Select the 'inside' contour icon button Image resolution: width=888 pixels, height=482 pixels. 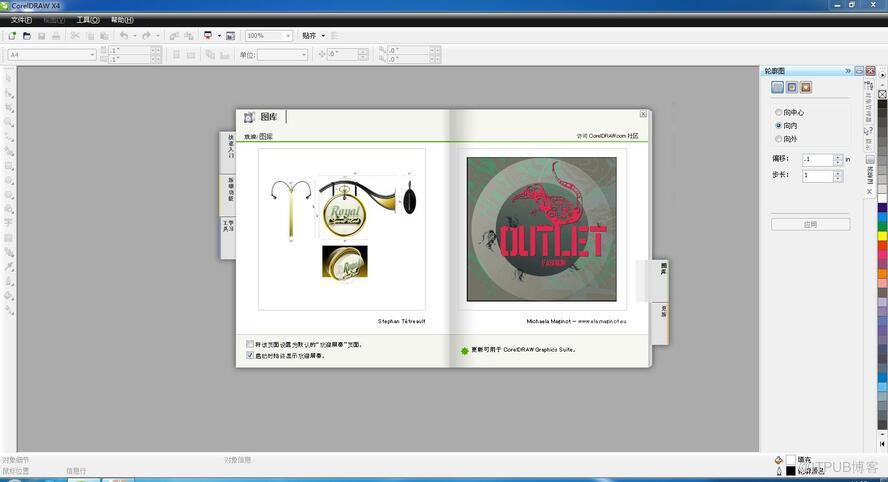791,88
